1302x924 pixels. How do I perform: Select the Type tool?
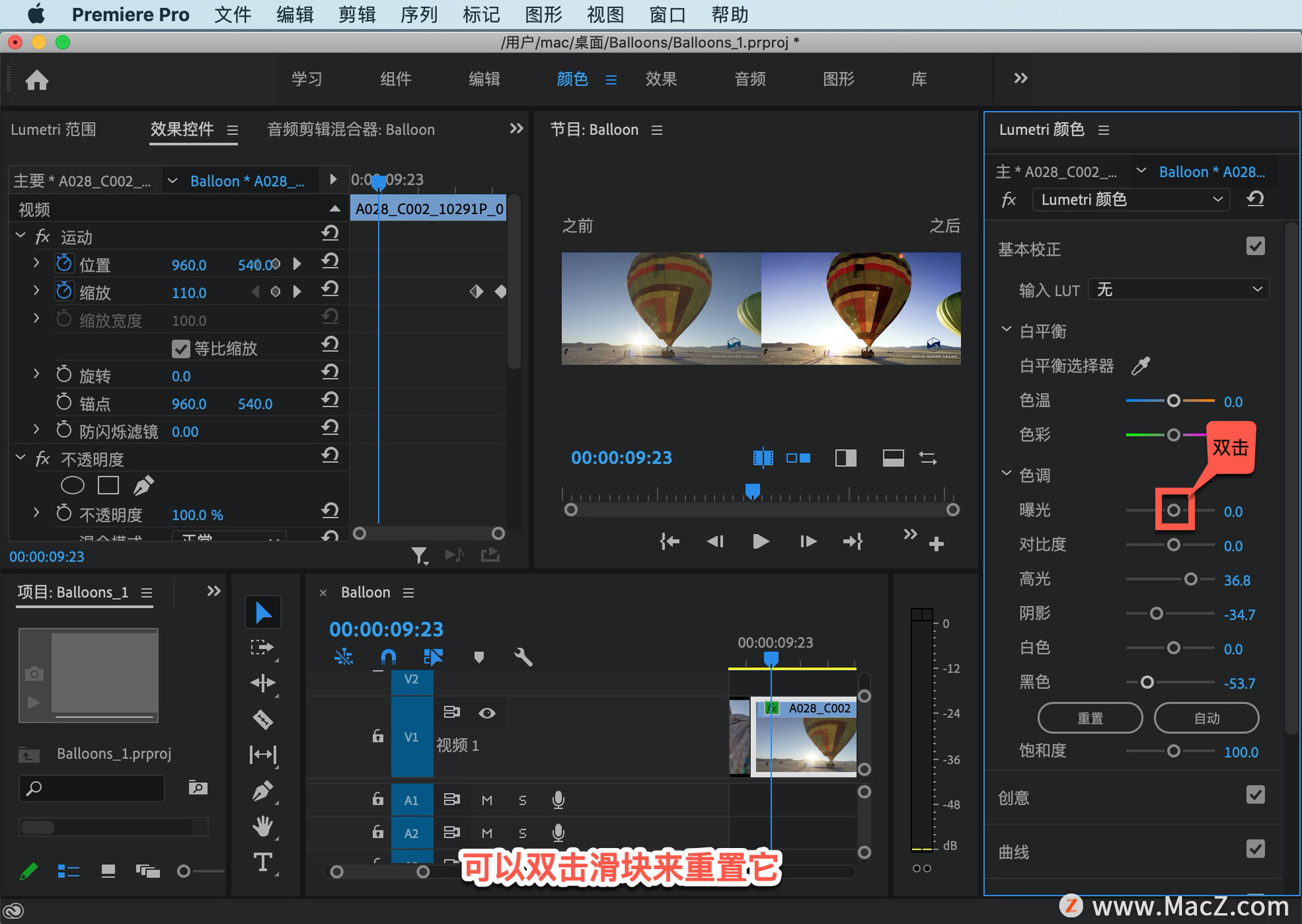click(262, 862)
